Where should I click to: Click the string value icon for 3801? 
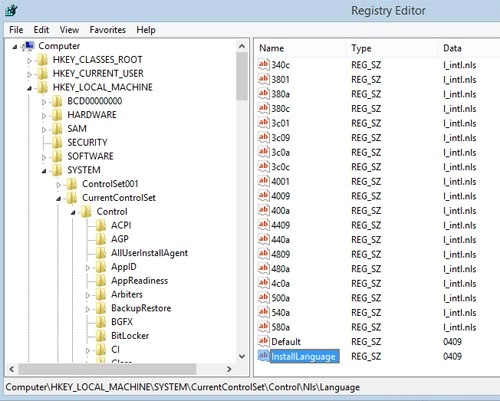[x=263, y=79]
